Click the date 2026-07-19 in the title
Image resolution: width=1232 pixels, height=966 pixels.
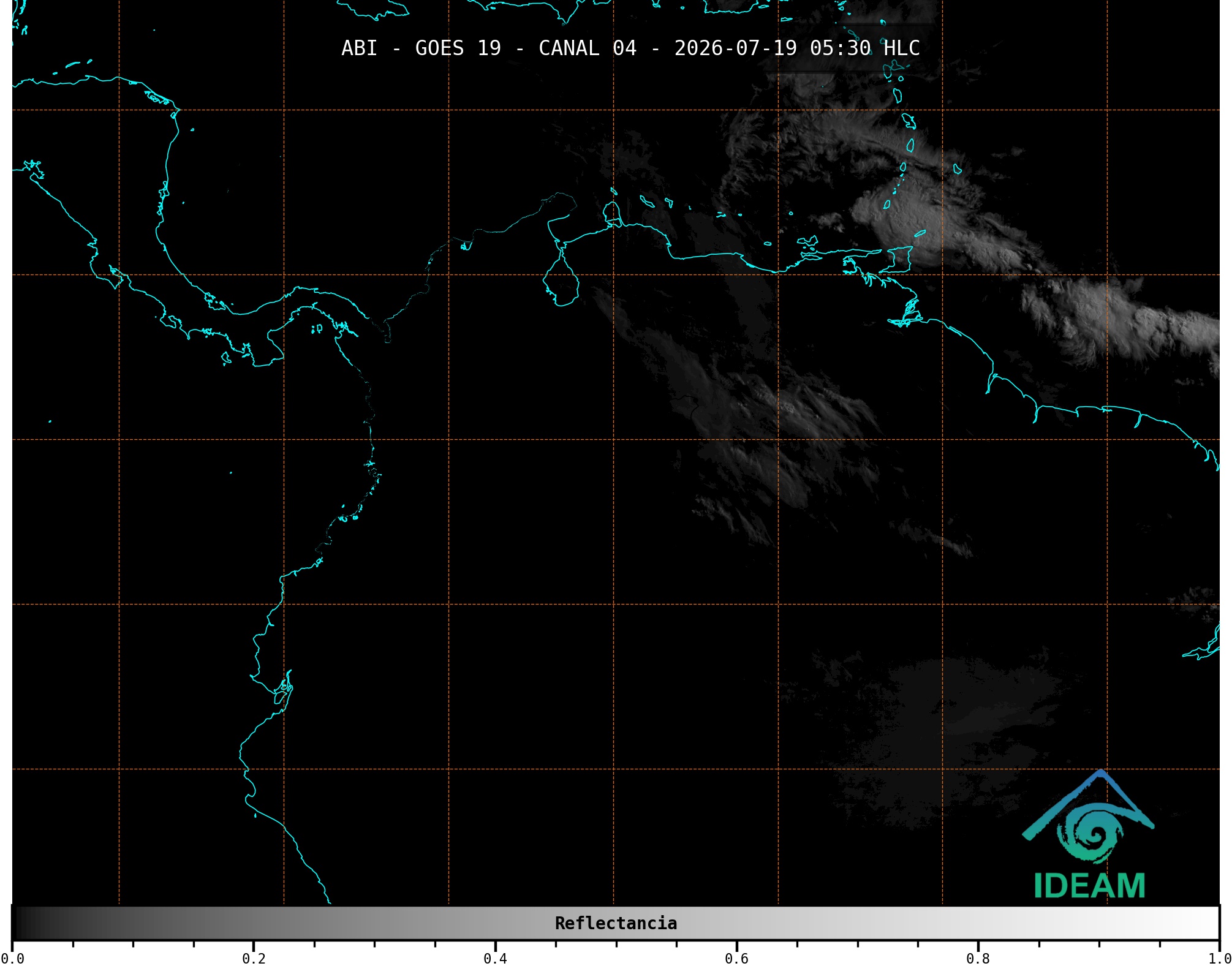point(735,48)
